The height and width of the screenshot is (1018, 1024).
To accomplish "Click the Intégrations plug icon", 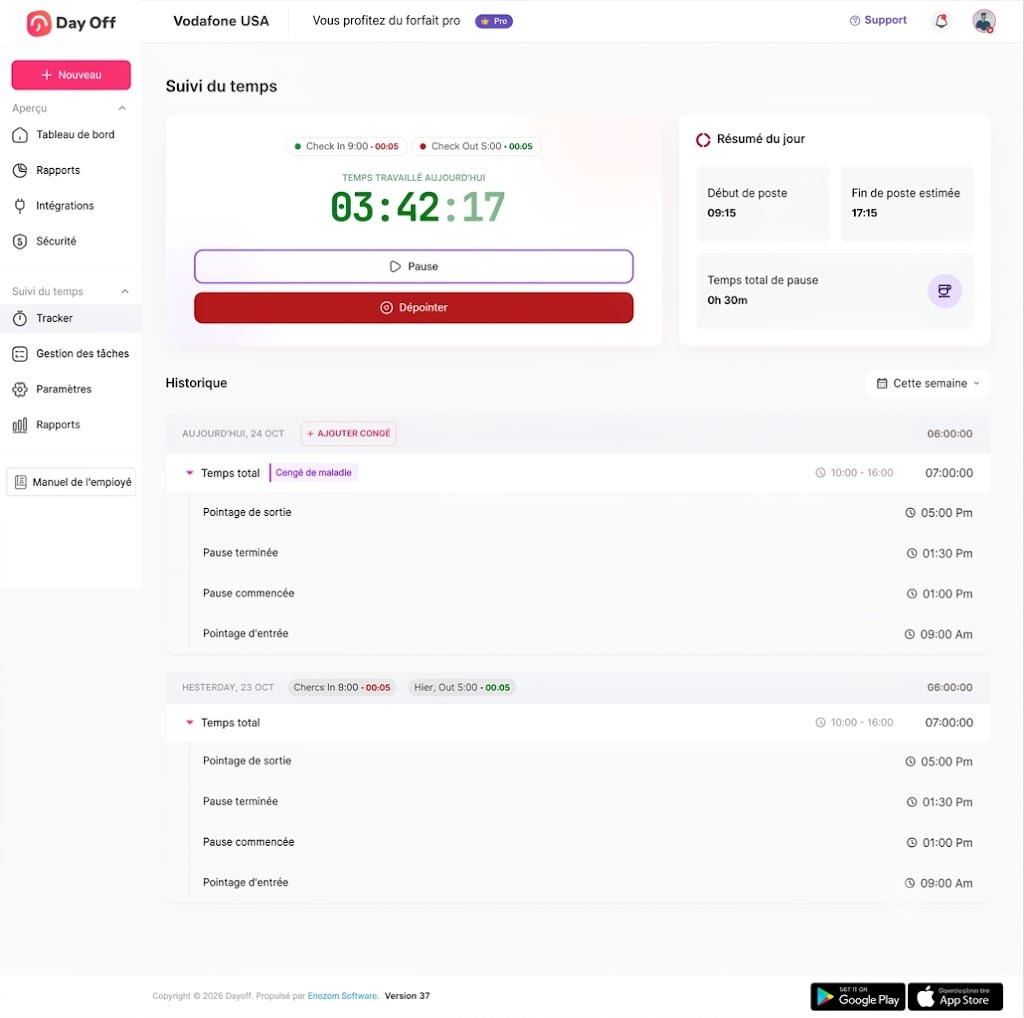I will coord(20,206).
